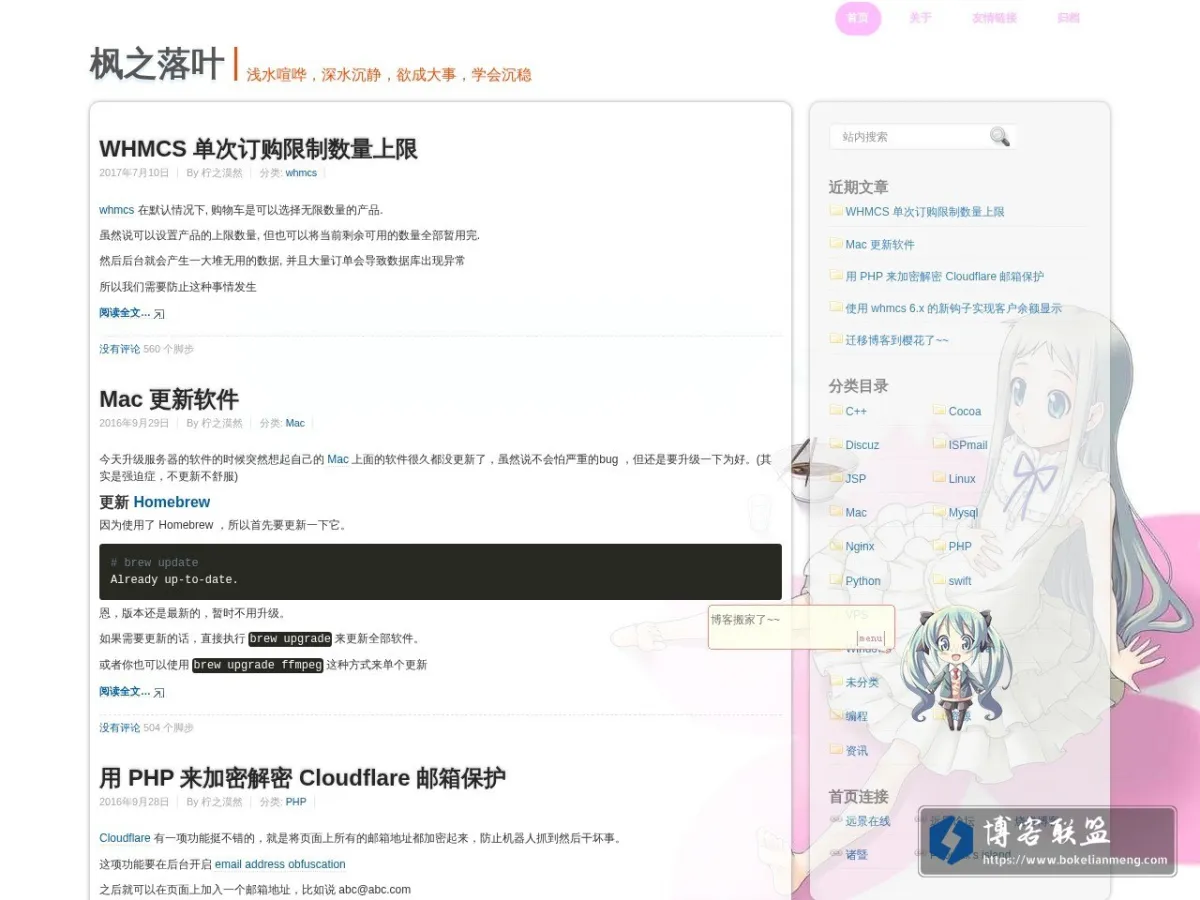Click 阅读全文 link under Mac post
Image resolution: width=1200 pixels, height=900 pixels.
click(124, 691)
